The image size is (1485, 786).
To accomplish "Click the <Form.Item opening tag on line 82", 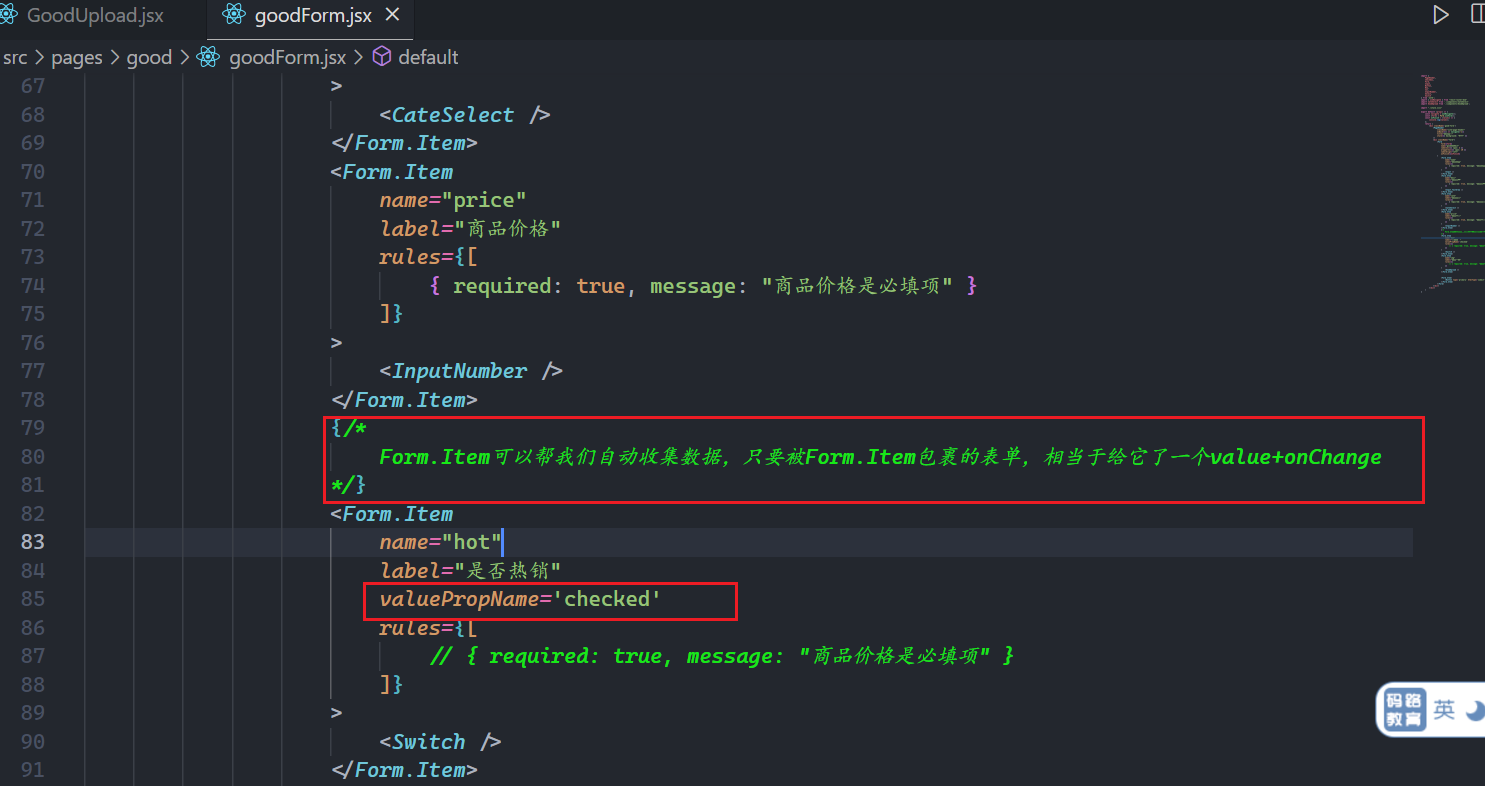I will click(392, 514).
